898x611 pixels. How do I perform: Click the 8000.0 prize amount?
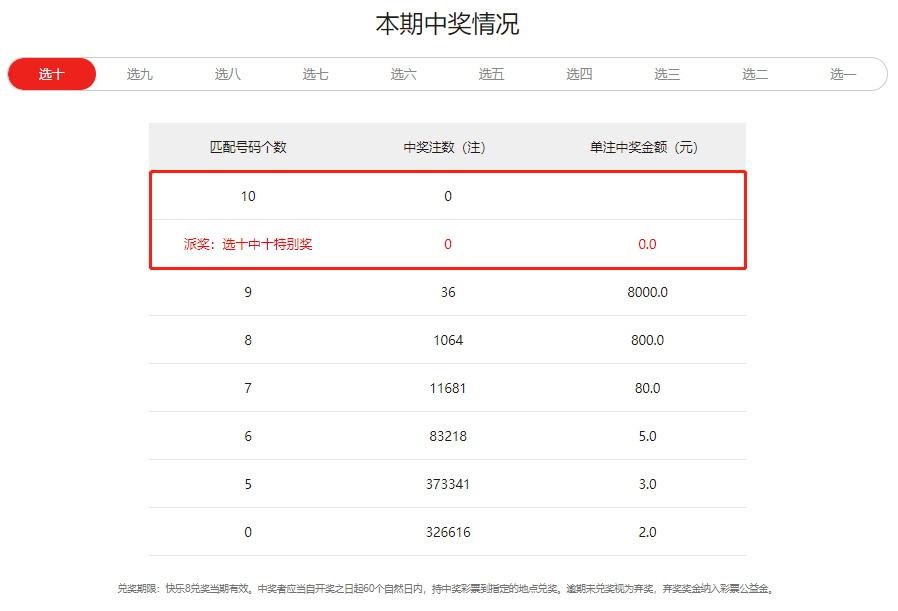click(647, 292)
